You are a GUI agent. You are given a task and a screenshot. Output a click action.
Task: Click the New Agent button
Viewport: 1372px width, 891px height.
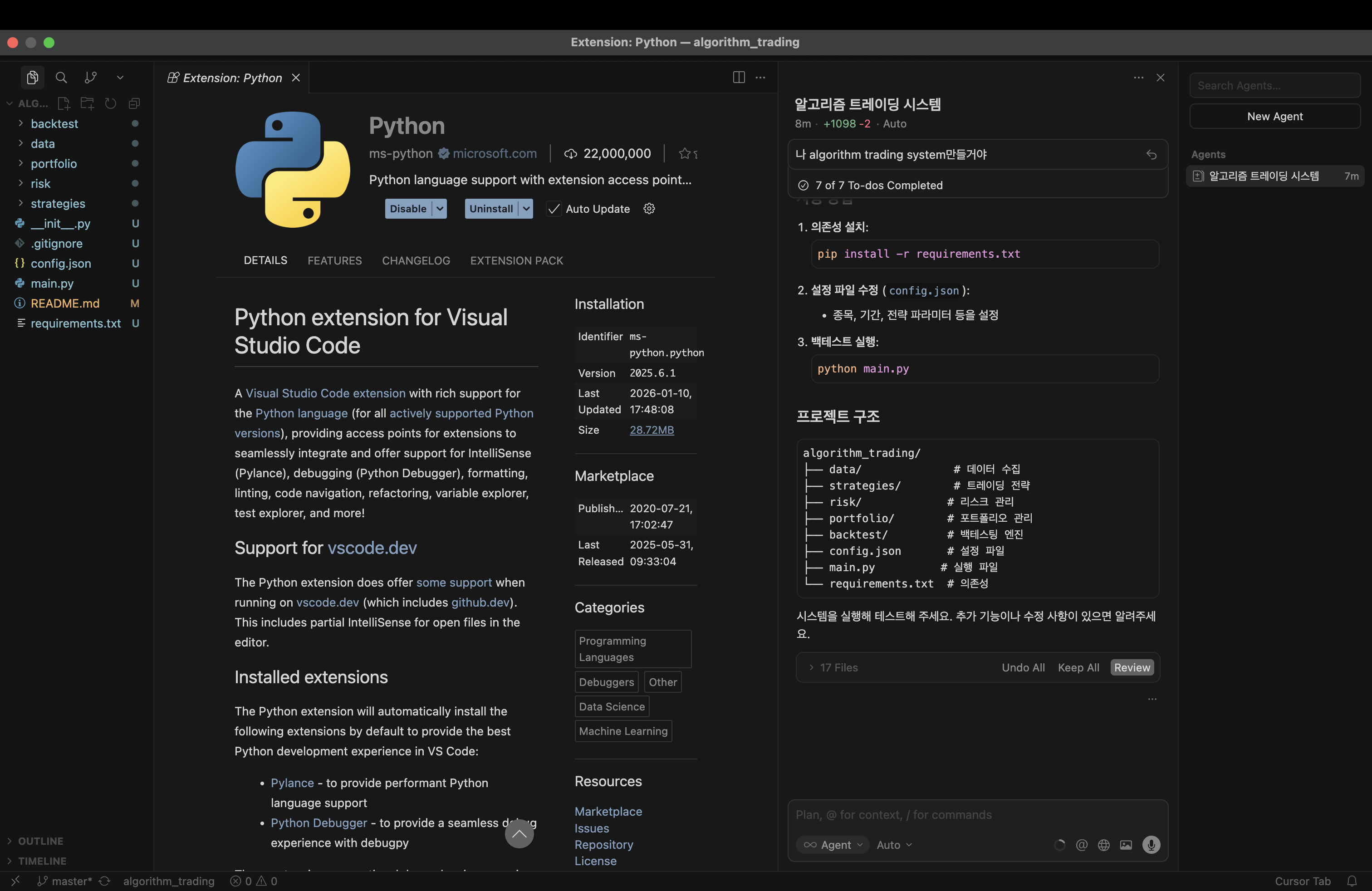pos(1274,117)
